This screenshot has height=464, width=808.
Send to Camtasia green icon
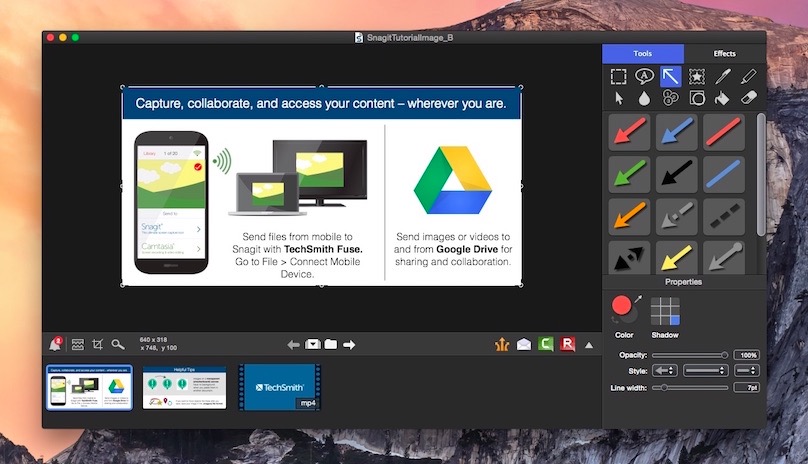point(546,344)
